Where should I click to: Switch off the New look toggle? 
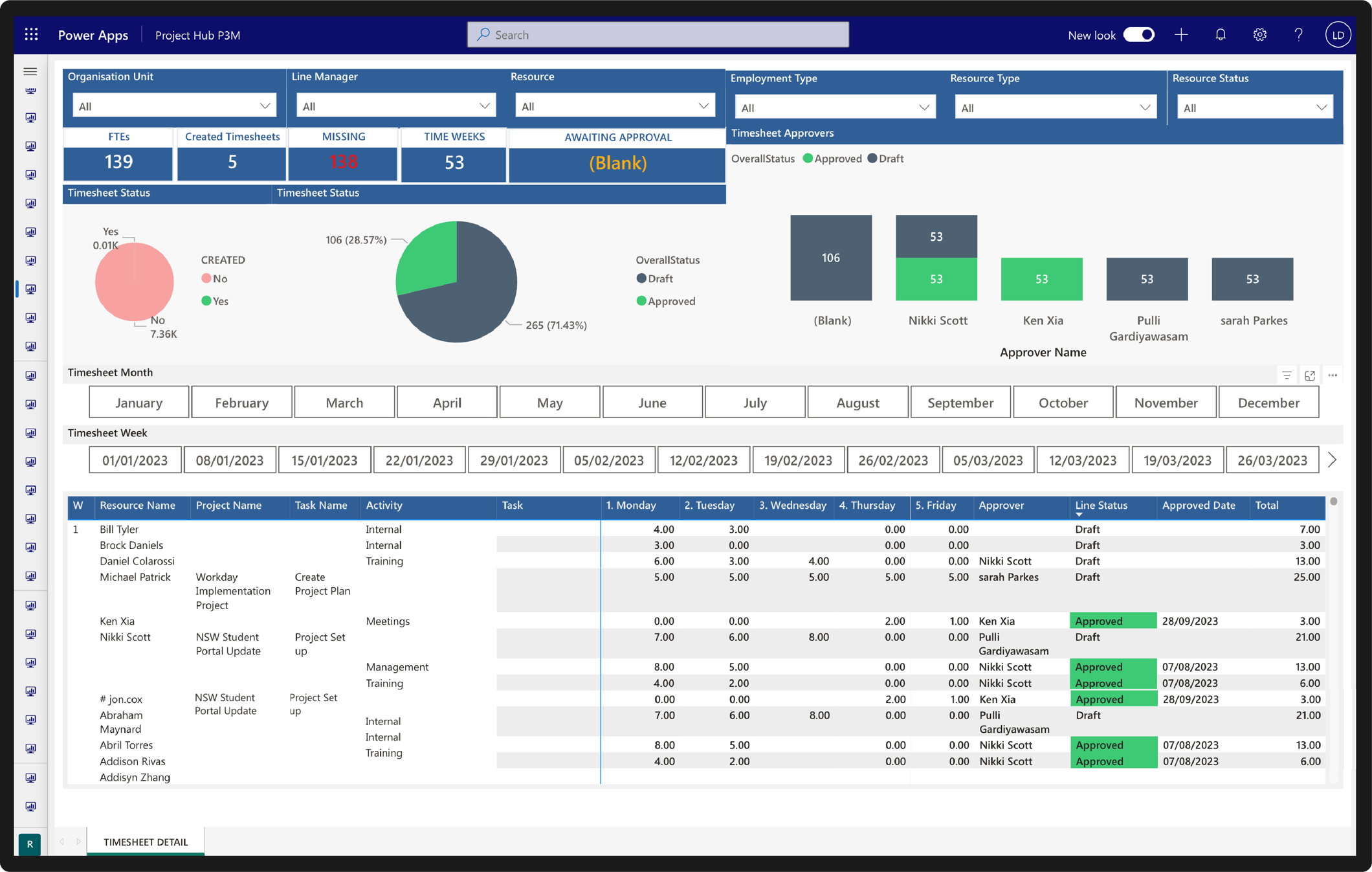pyautogui.click(x=1138, y=34)
